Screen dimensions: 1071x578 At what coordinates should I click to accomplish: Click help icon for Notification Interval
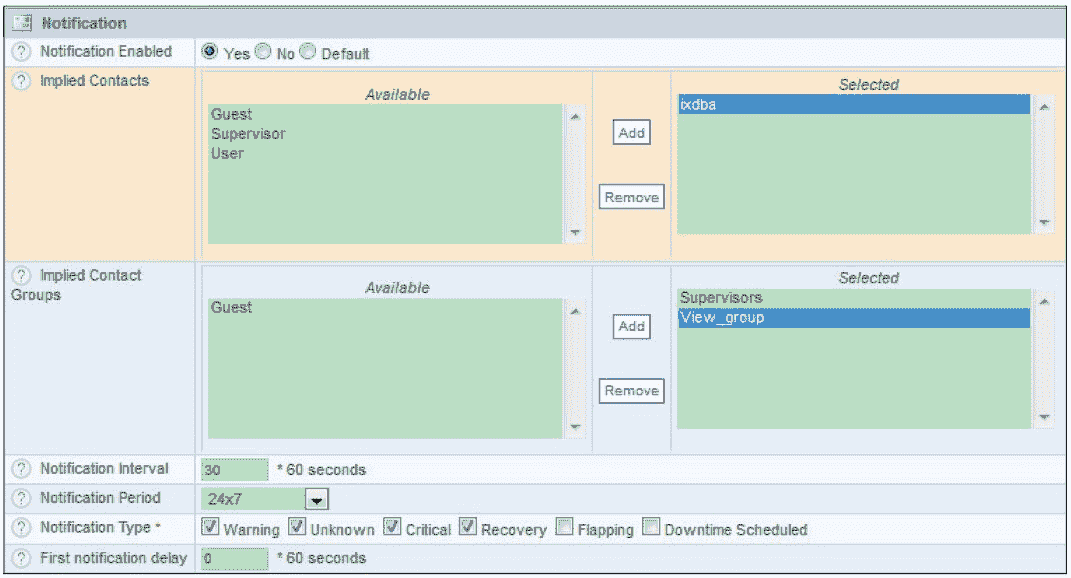click(x=20, y=469)
